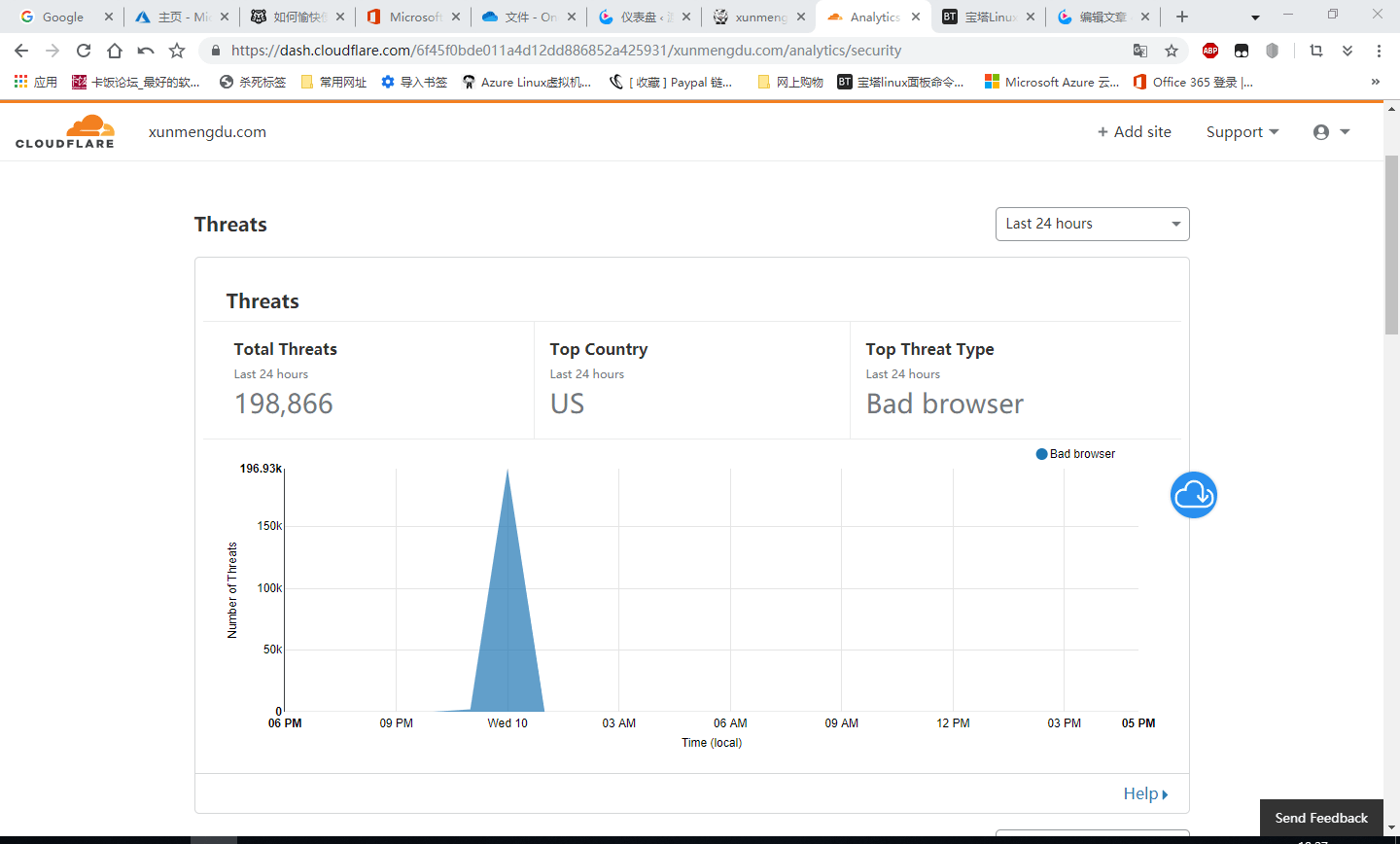This screenshot has height=844, width=1400.
Task: Click the Bad browser legend color dot
Action: (1042, 454)
